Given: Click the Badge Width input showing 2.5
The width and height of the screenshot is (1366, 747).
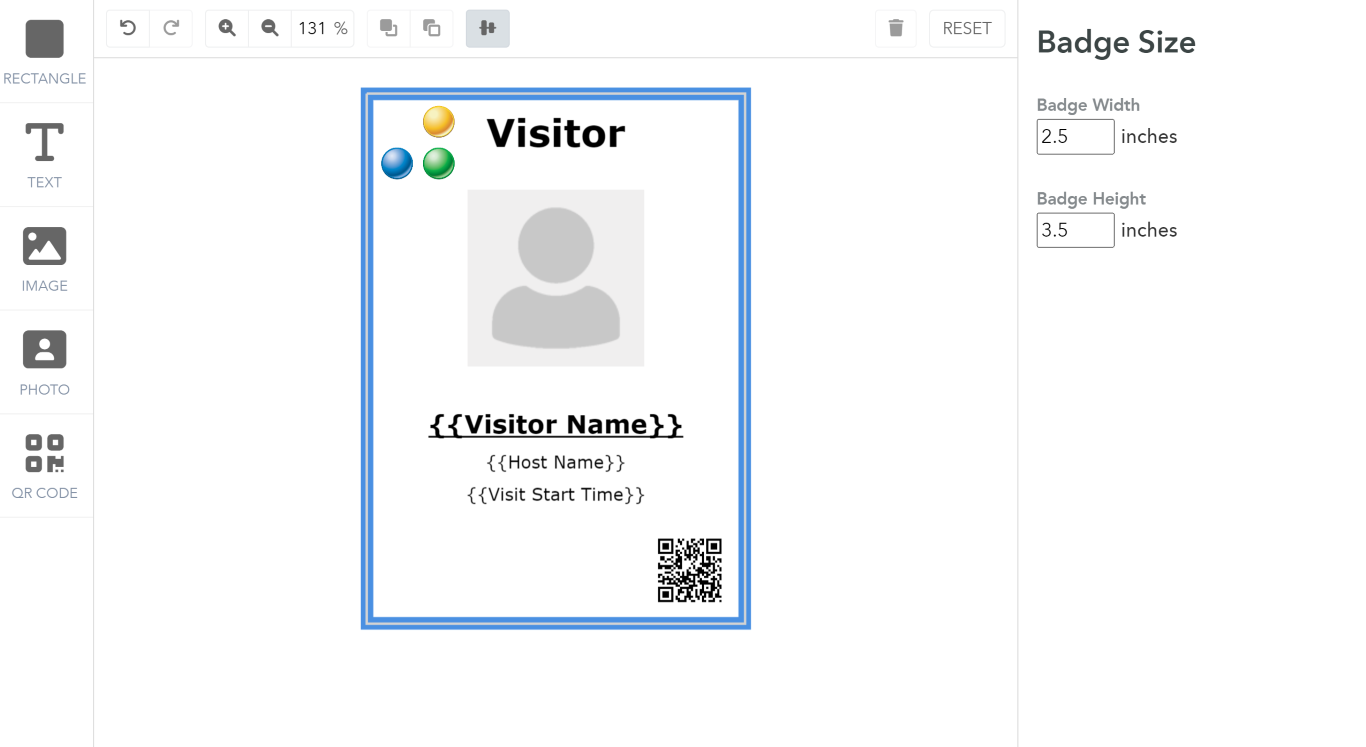Looking at the screenshot, I should tap(1075, 136).
